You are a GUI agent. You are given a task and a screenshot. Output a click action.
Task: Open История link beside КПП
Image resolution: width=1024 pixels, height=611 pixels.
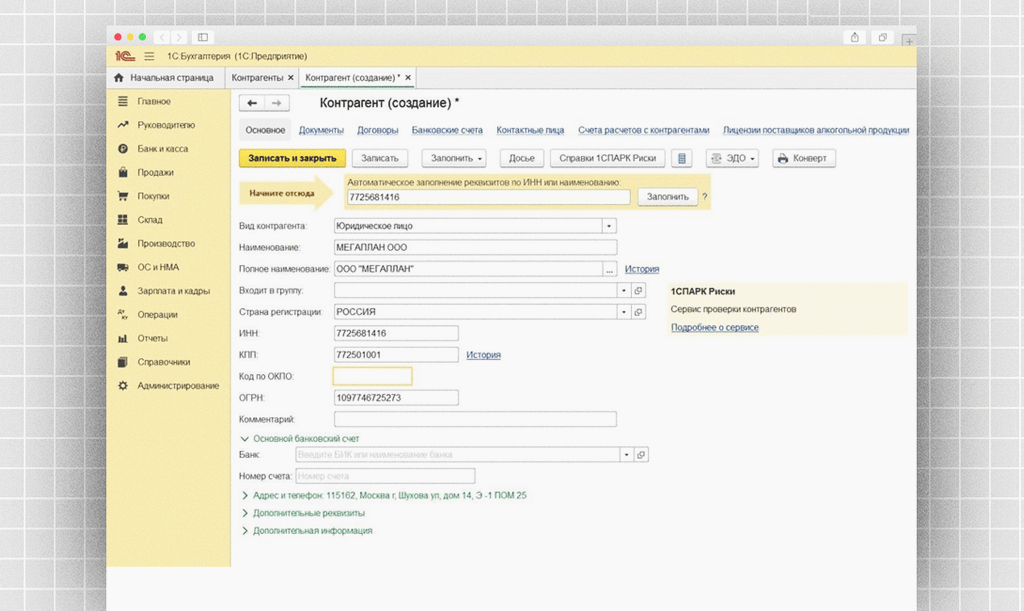tap(483, 355)
